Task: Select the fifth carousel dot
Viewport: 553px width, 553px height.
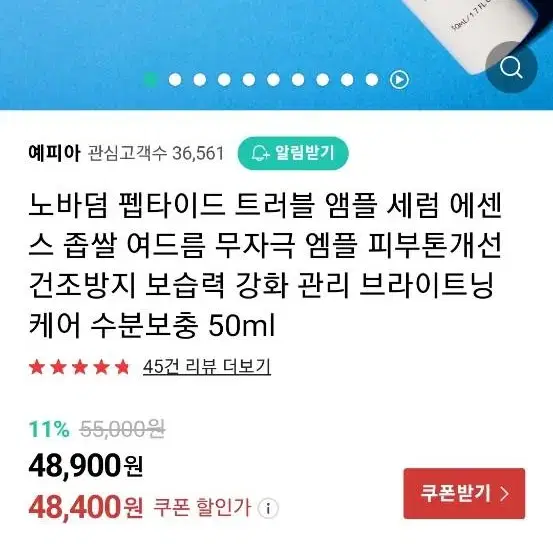Action: [x=249, y=80]
